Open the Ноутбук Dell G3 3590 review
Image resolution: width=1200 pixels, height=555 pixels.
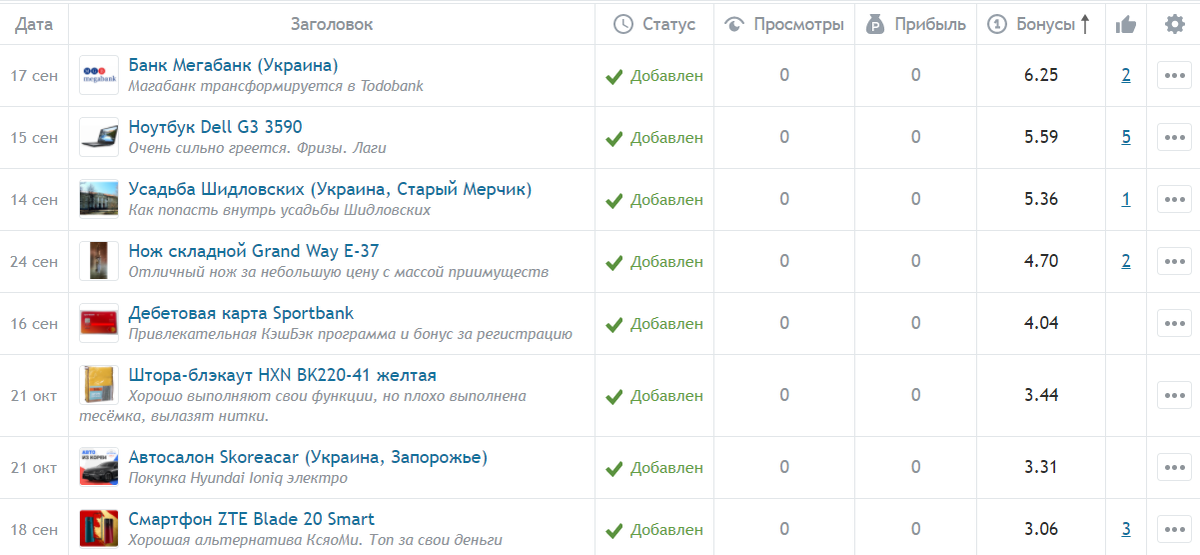pyautogui.click(x=215, y=127)
